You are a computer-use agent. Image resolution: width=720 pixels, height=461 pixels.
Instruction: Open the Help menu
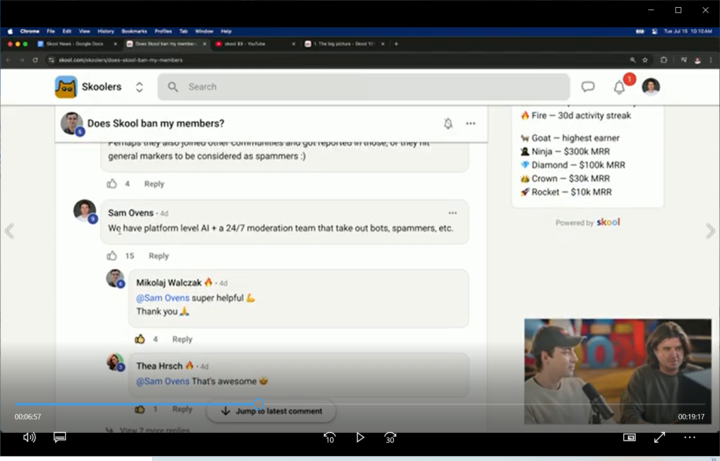[x=226, y=31]
